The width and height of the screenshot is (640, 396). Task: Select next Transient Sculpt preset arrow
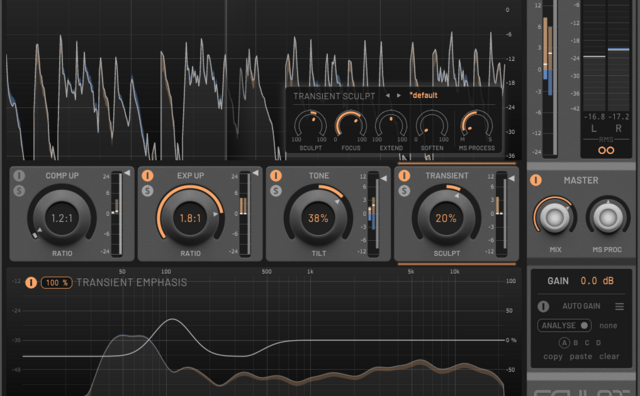point(399,96)
